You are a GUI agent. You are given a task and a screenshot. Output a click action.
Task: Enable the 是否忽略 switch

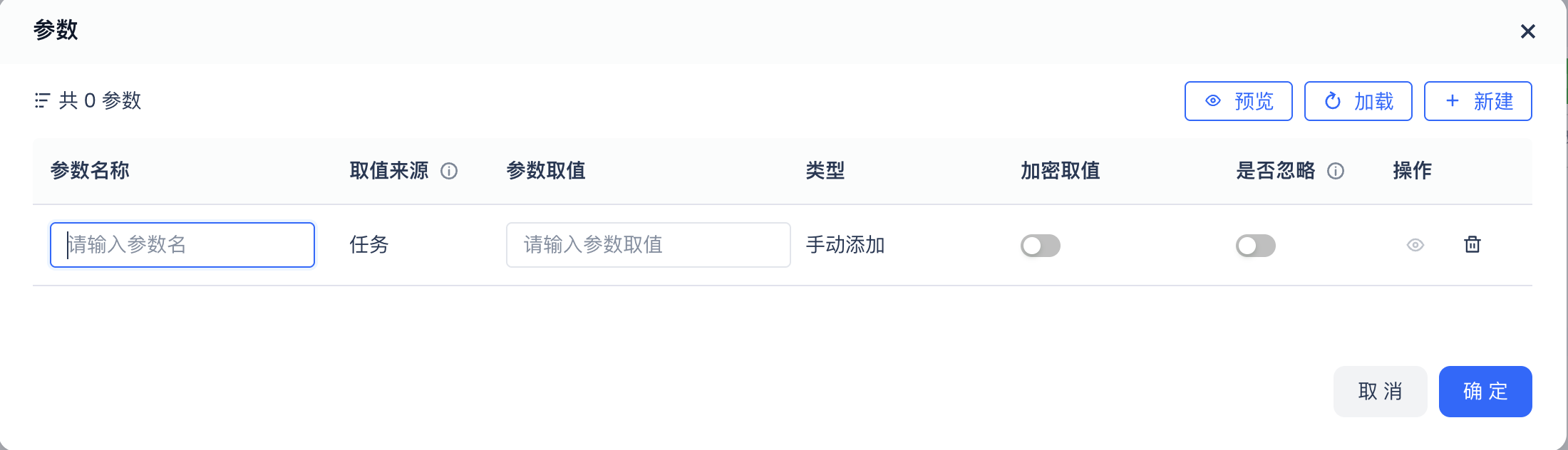[1255, 246]
